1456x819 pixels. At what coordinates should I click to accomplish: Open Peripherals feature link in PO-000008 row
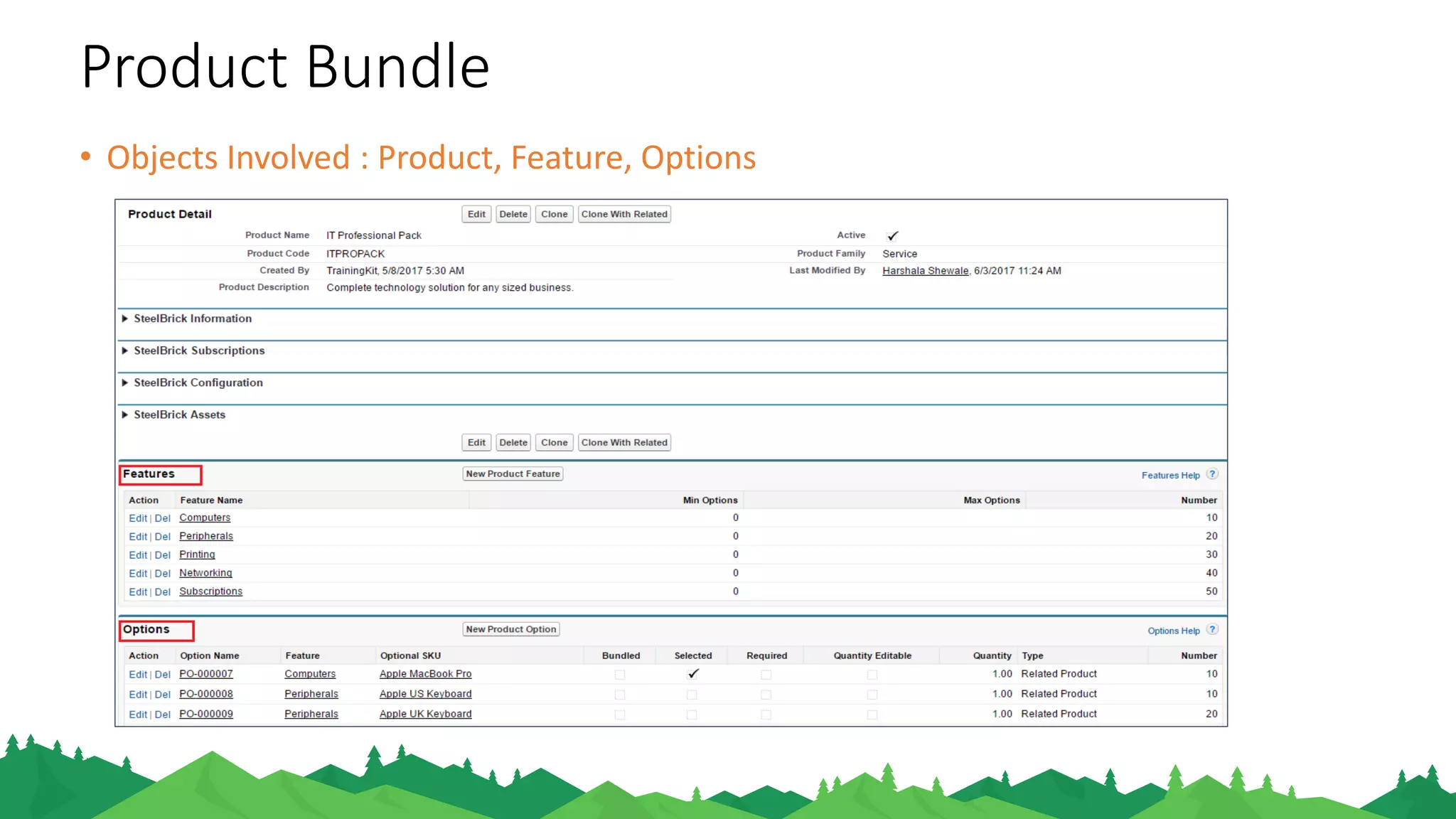[x=311, y=694]
